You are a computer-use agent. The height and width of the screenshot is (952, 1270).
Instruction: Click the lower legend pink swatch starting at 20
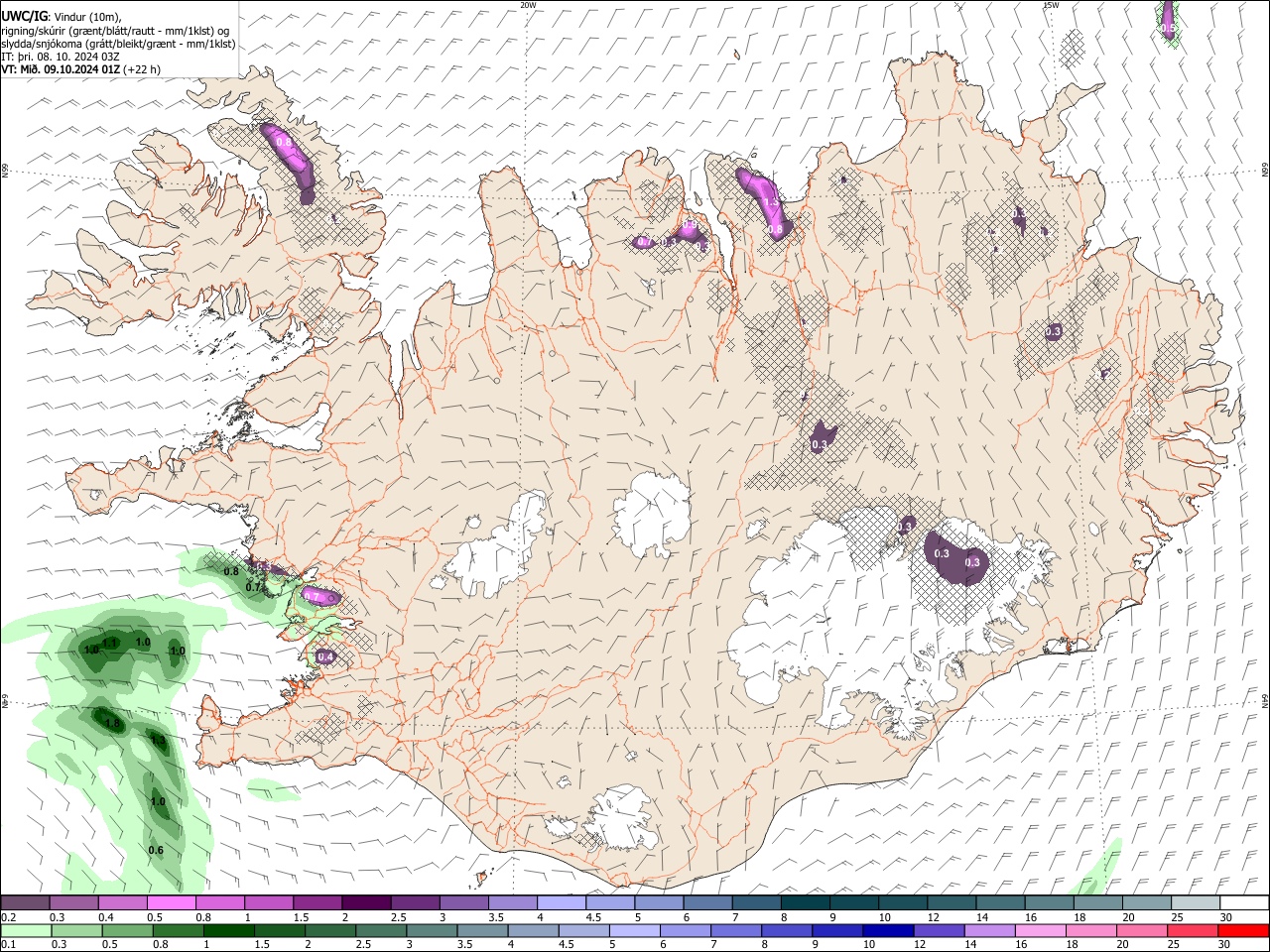pyautogui.click(x=1142, y=930)
